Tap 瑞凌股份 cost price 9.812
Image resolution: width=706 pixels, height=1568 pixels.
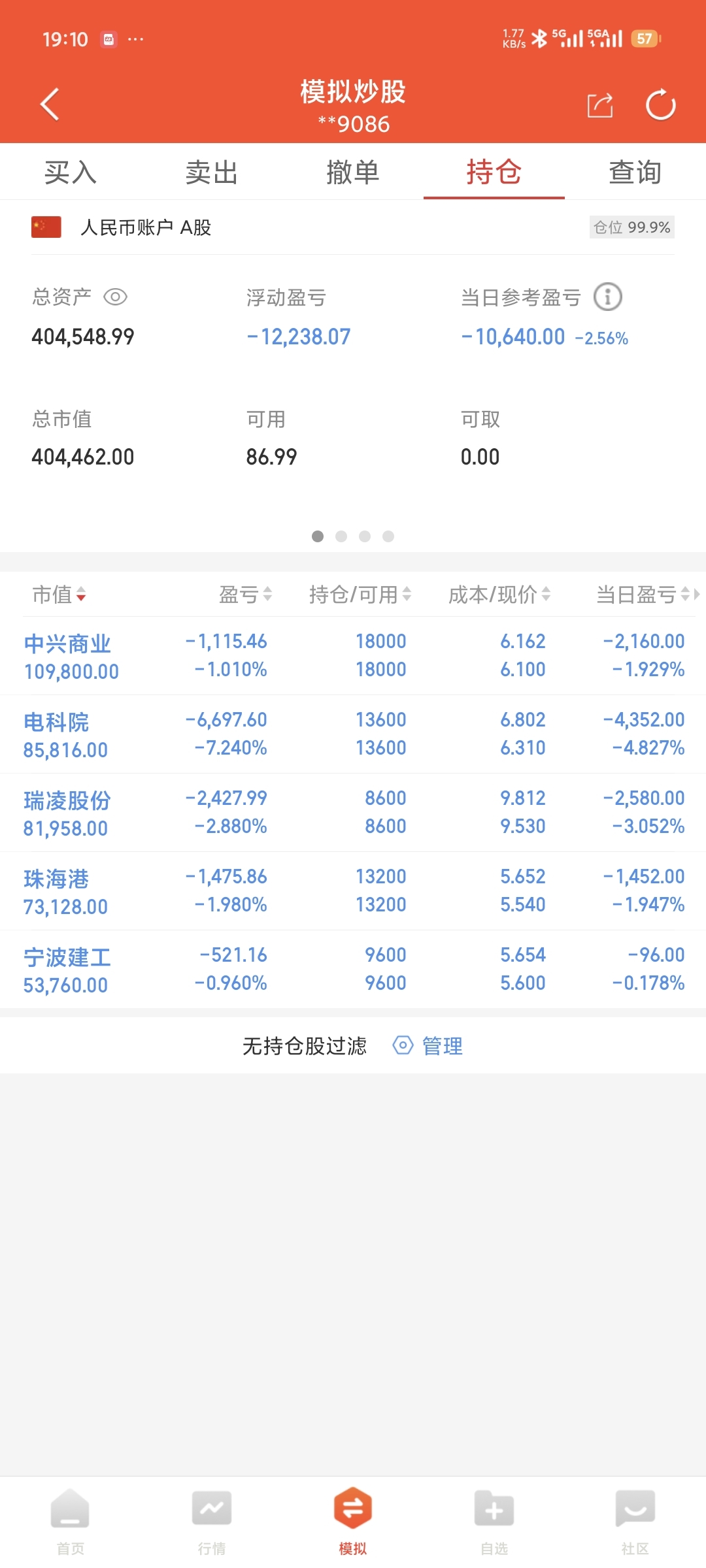(523, 798)
